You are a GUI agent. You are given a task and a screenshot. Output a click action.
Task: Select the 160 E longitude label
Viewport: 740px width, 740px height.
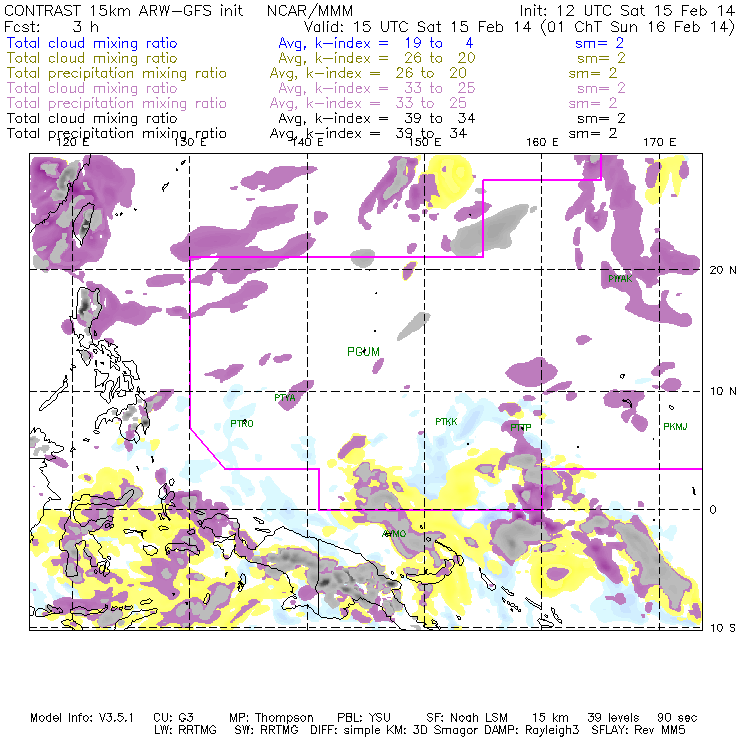(x=542, y=142)
